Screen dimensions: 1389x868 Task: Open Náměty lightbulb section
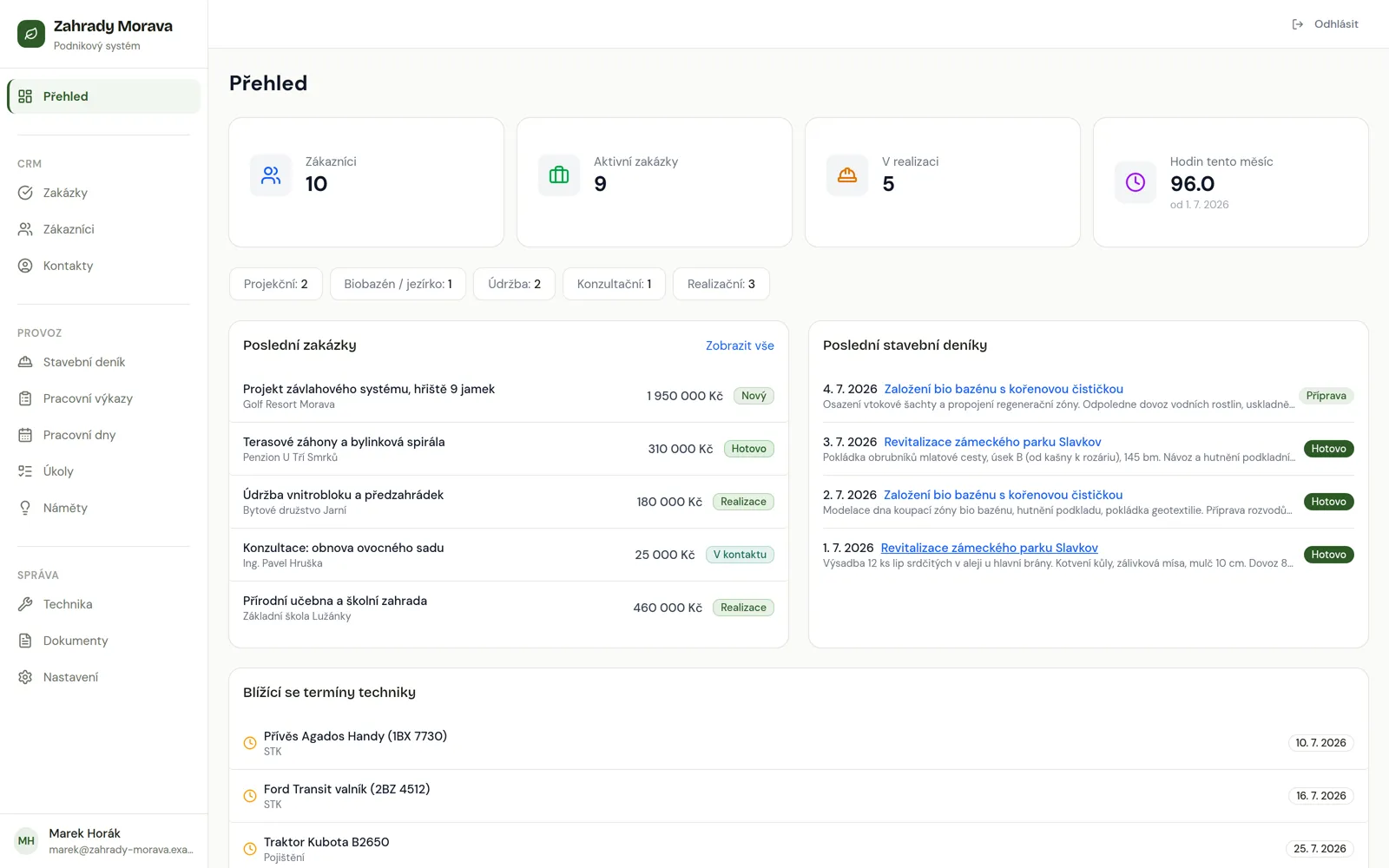103,508
